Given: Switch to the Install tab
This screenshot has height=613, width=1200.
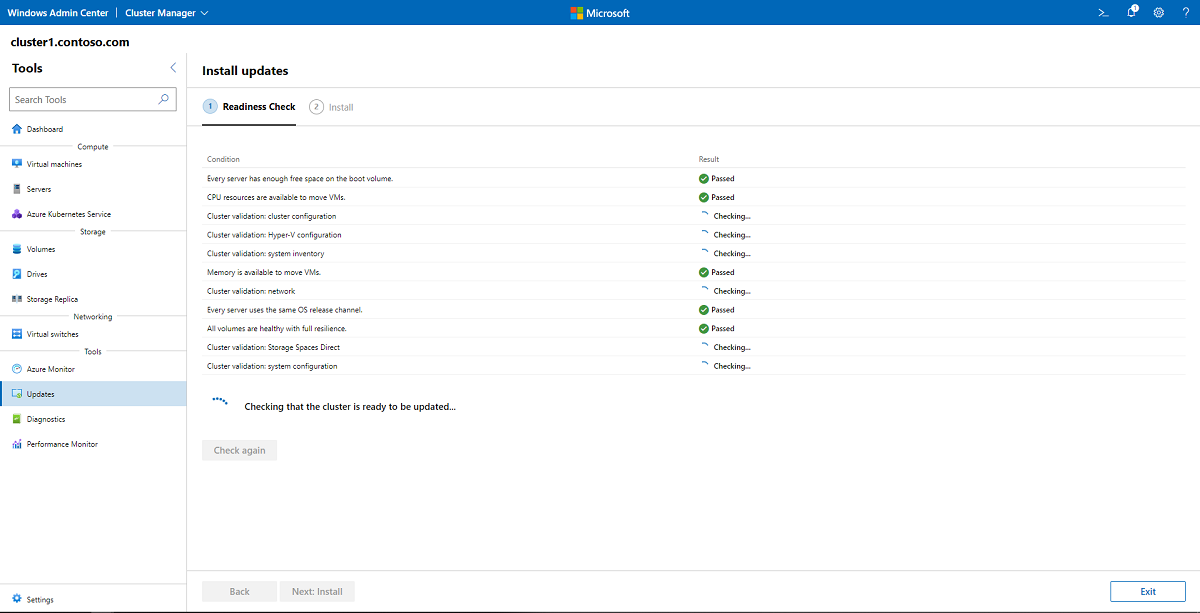Looking at the screenshot, I should point(331,106).
